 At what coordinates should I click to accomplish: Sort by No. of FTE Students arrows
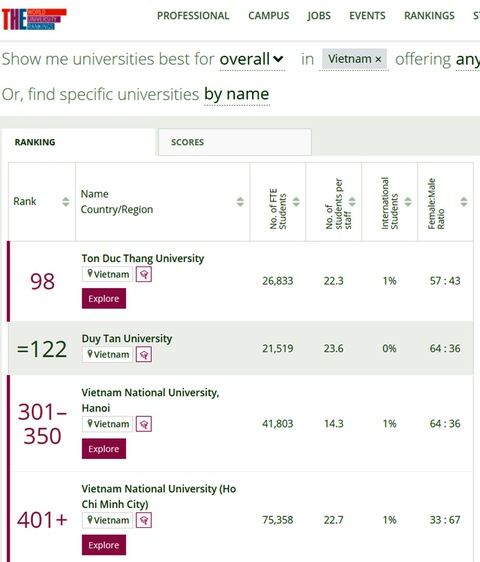296,202
